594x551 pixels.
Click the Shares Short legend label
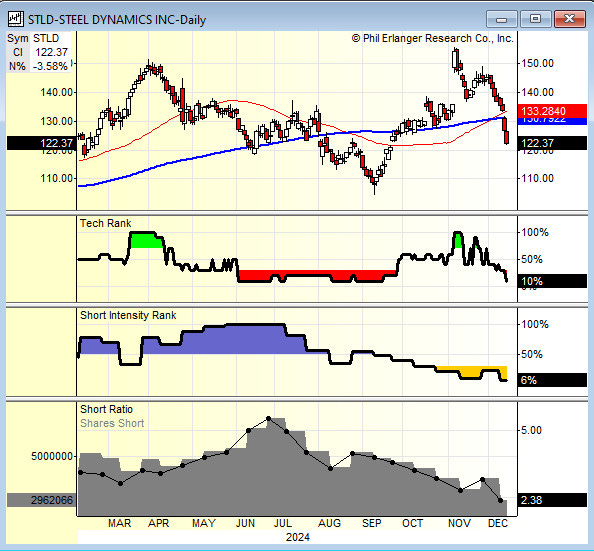click(x=112, y=423)
